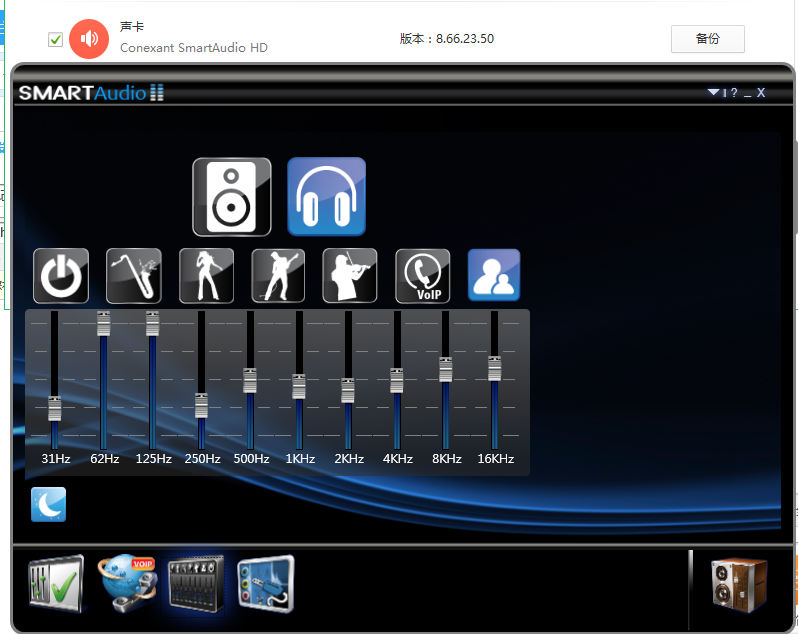Image resolution: width=798 pixels, height=634 pixels.
Task: Select the custom user profile preset
Action: tap(494, 275)
